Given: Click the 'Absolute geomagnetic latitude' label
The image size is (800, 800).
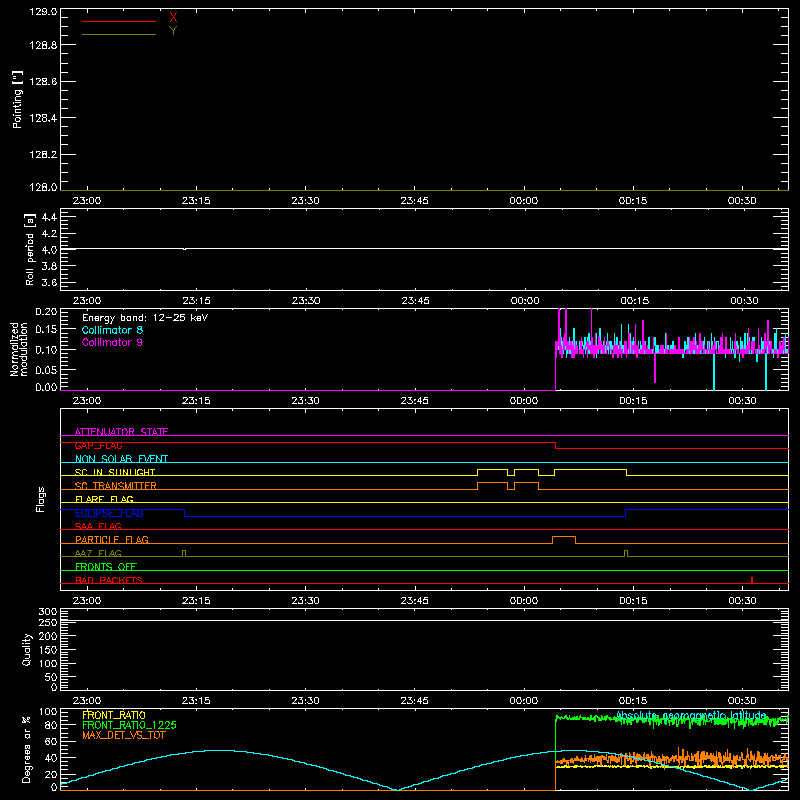Looking at the screenshot, I should (691, 716).
